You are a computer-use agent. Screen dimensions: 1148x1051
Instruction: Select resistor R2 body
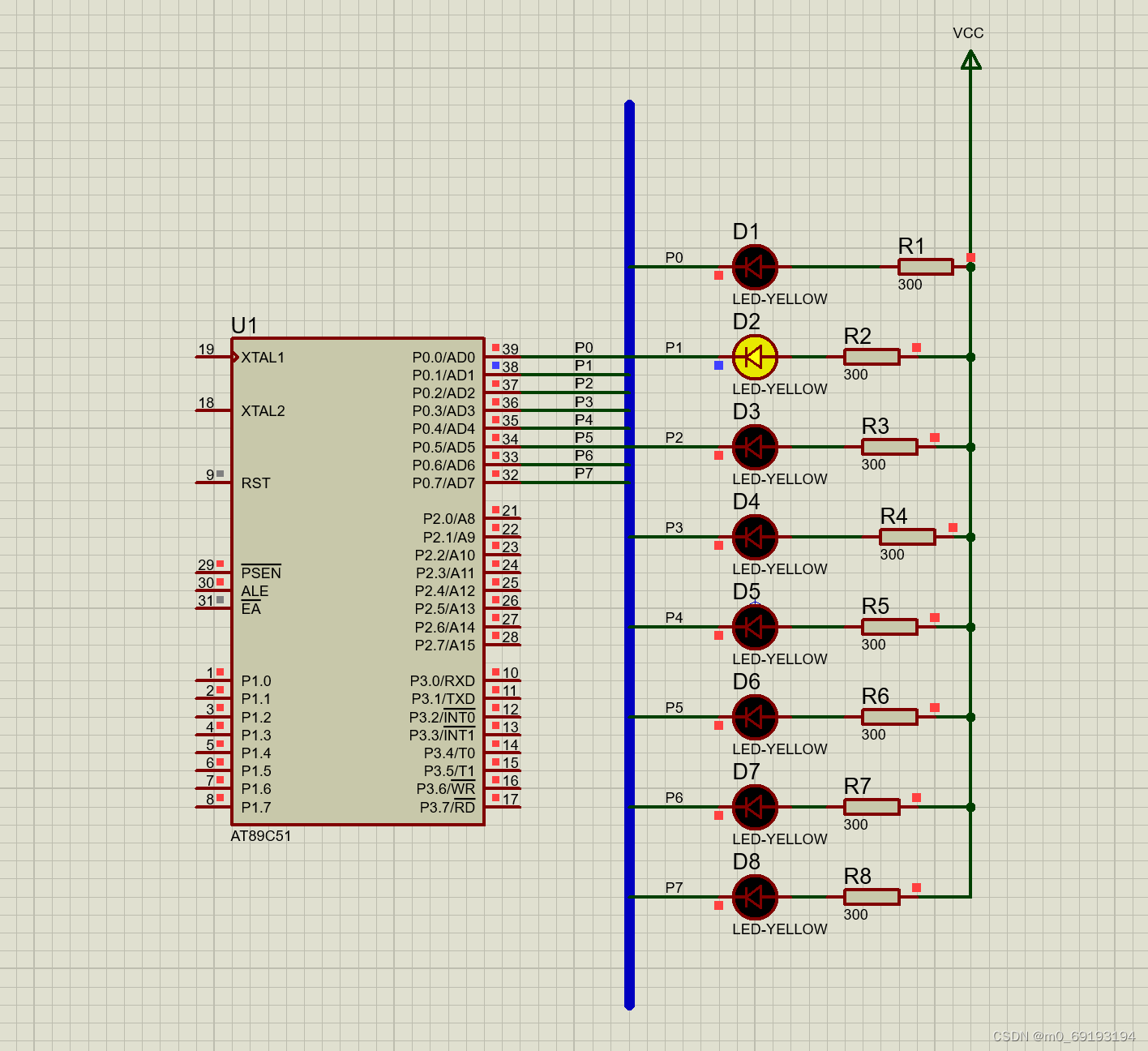pyautogui.click(x=872, y=357)
